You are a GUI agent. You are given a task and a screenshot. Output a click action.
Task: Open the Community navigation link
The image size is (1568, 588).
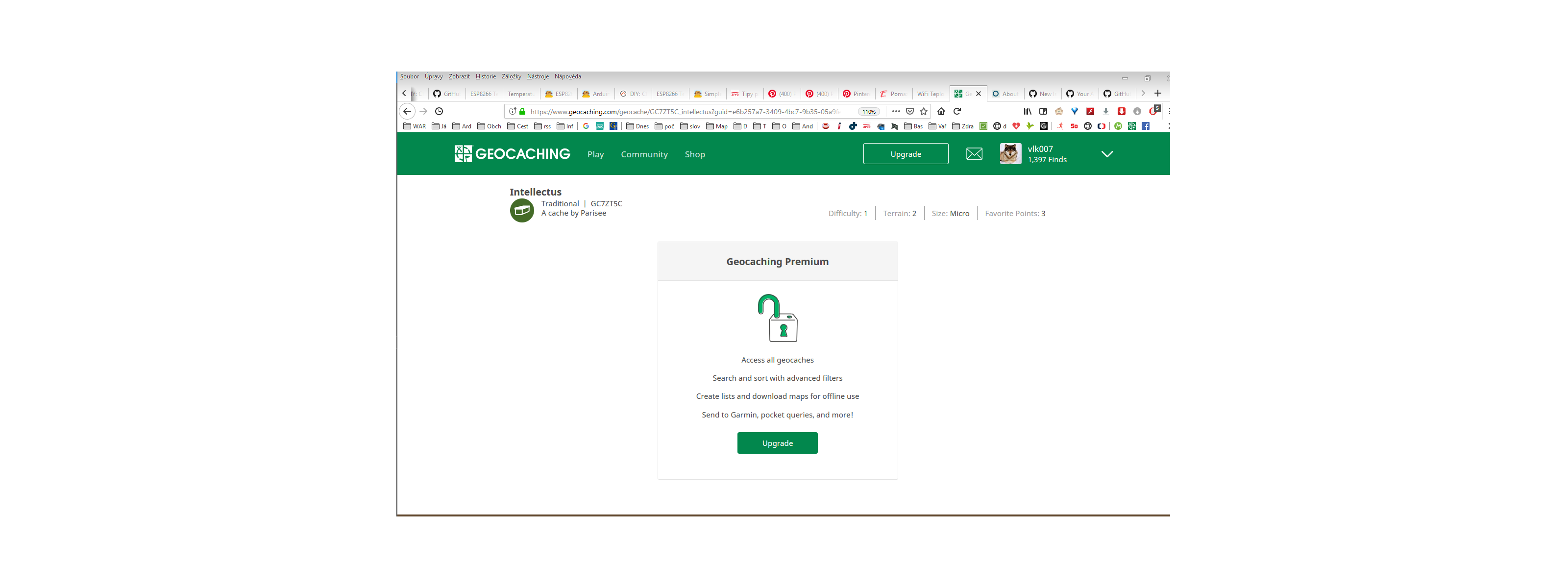point(644,154)
